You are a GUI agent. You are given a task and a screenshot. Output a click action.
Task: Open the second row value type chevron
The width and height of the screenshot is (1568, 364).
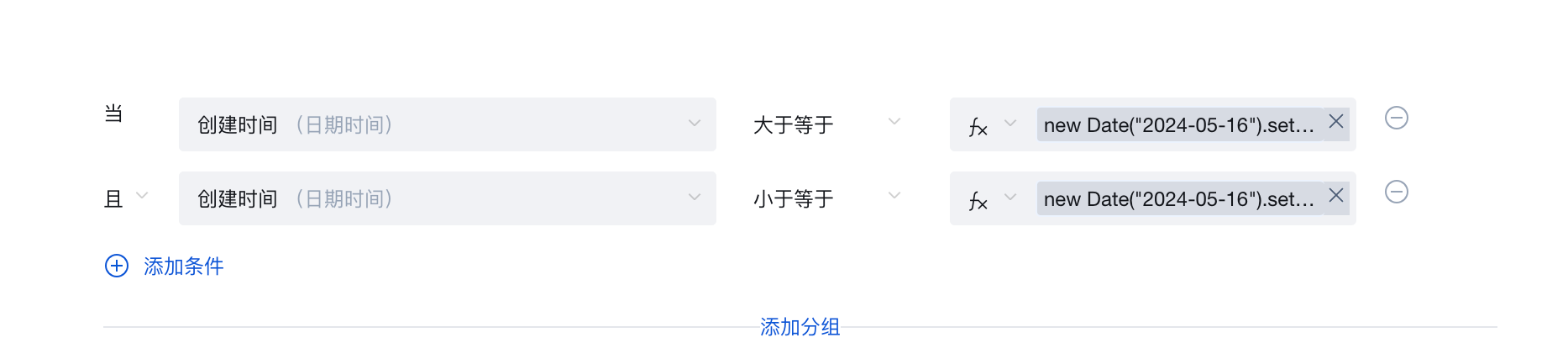[x=1010, y=198]
